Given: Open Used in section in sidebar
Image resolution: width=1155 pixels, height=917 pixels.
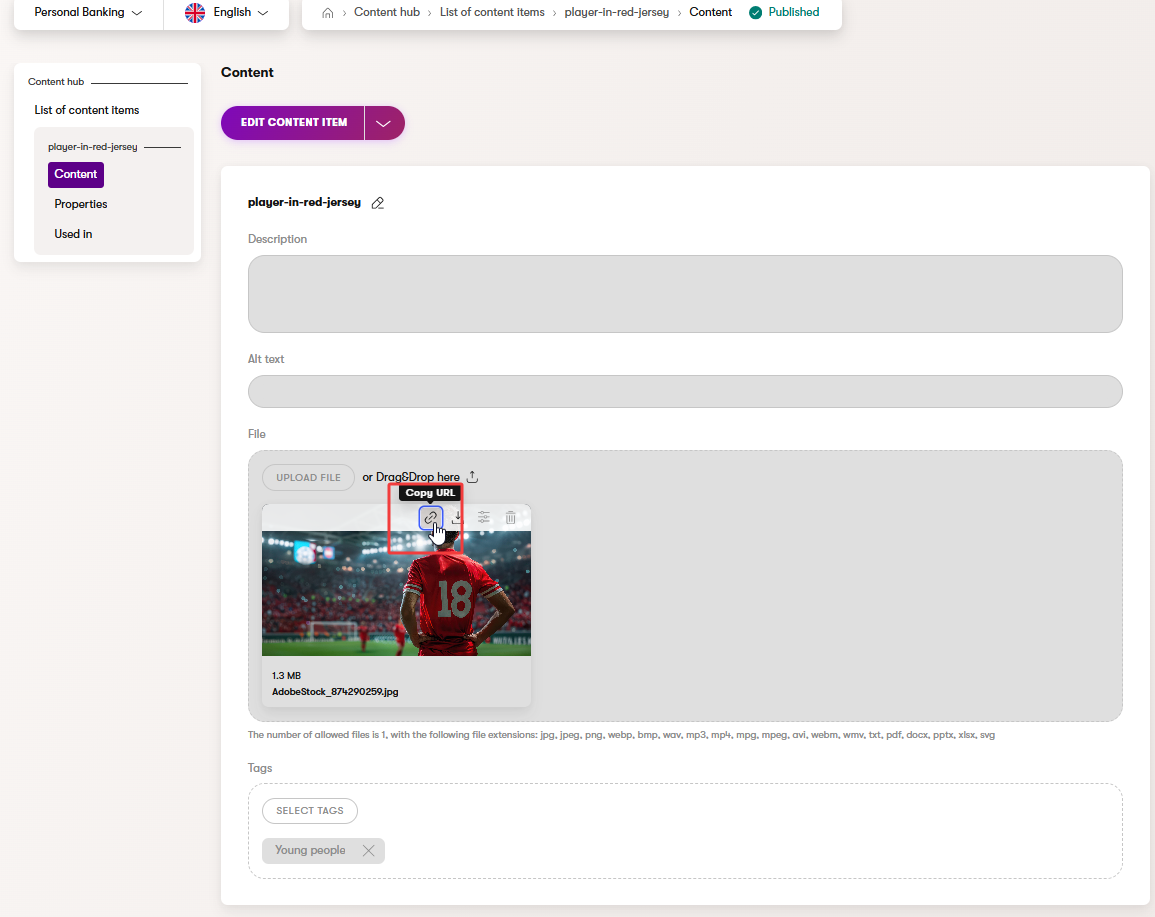Looking at the screenshot, I should point(73,234).
